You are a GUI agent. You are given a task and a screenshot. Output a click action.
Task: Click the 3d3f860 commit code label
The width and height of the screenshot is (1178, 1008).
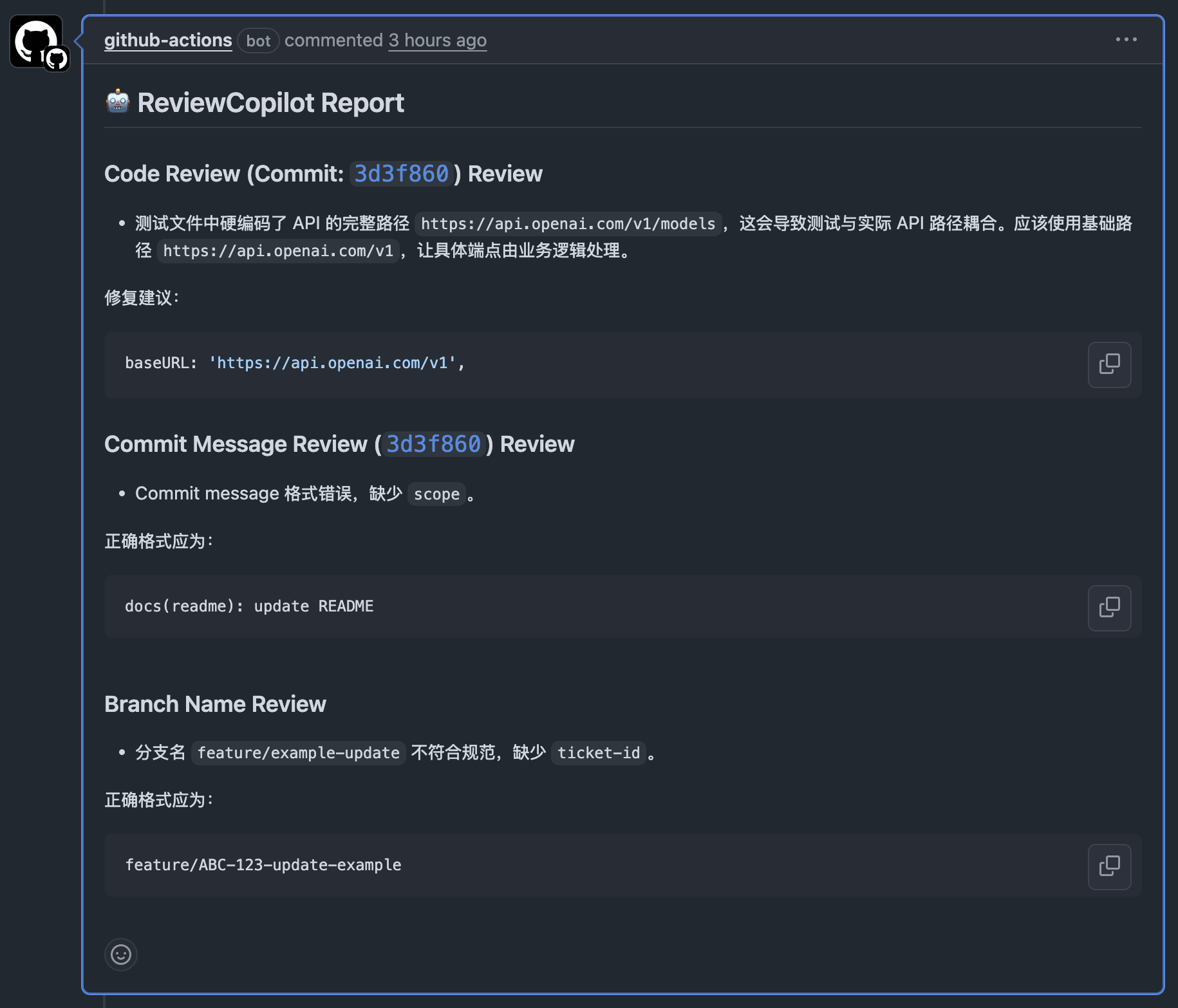pos(401,173)
